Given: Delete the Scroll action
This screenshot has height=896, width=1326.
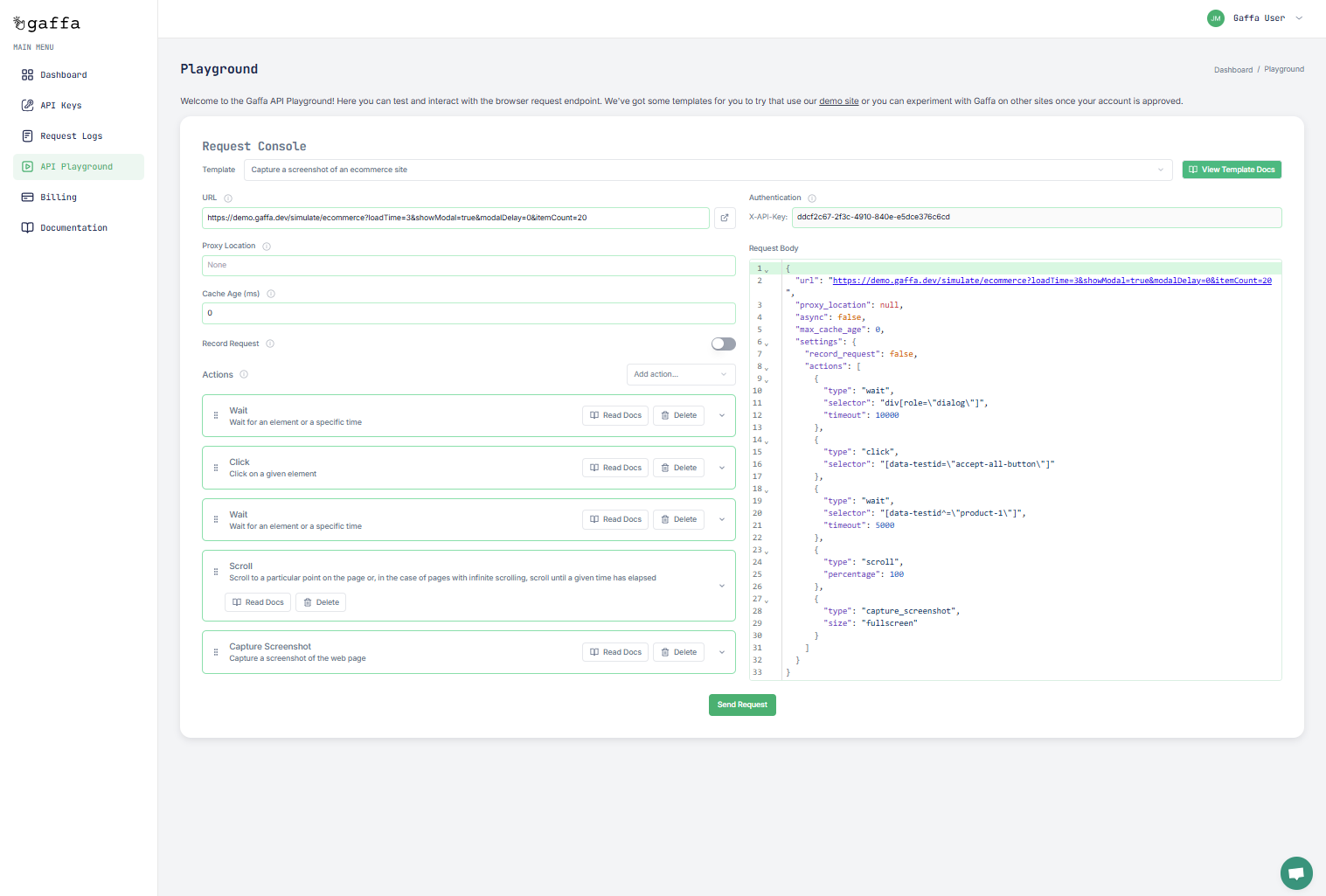Looking at the screenshot, I should (321, 602).
